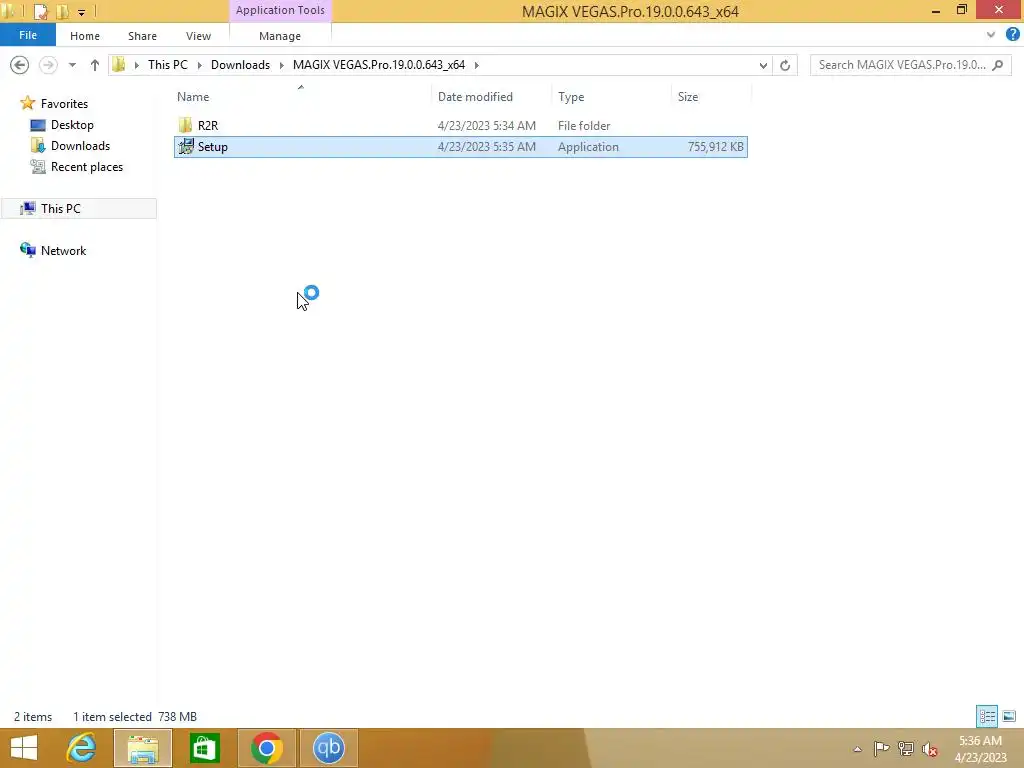Click the 755,912 KB size cell
The height and width of the screenshot is (768, 1024).
(x=715, y=147)
